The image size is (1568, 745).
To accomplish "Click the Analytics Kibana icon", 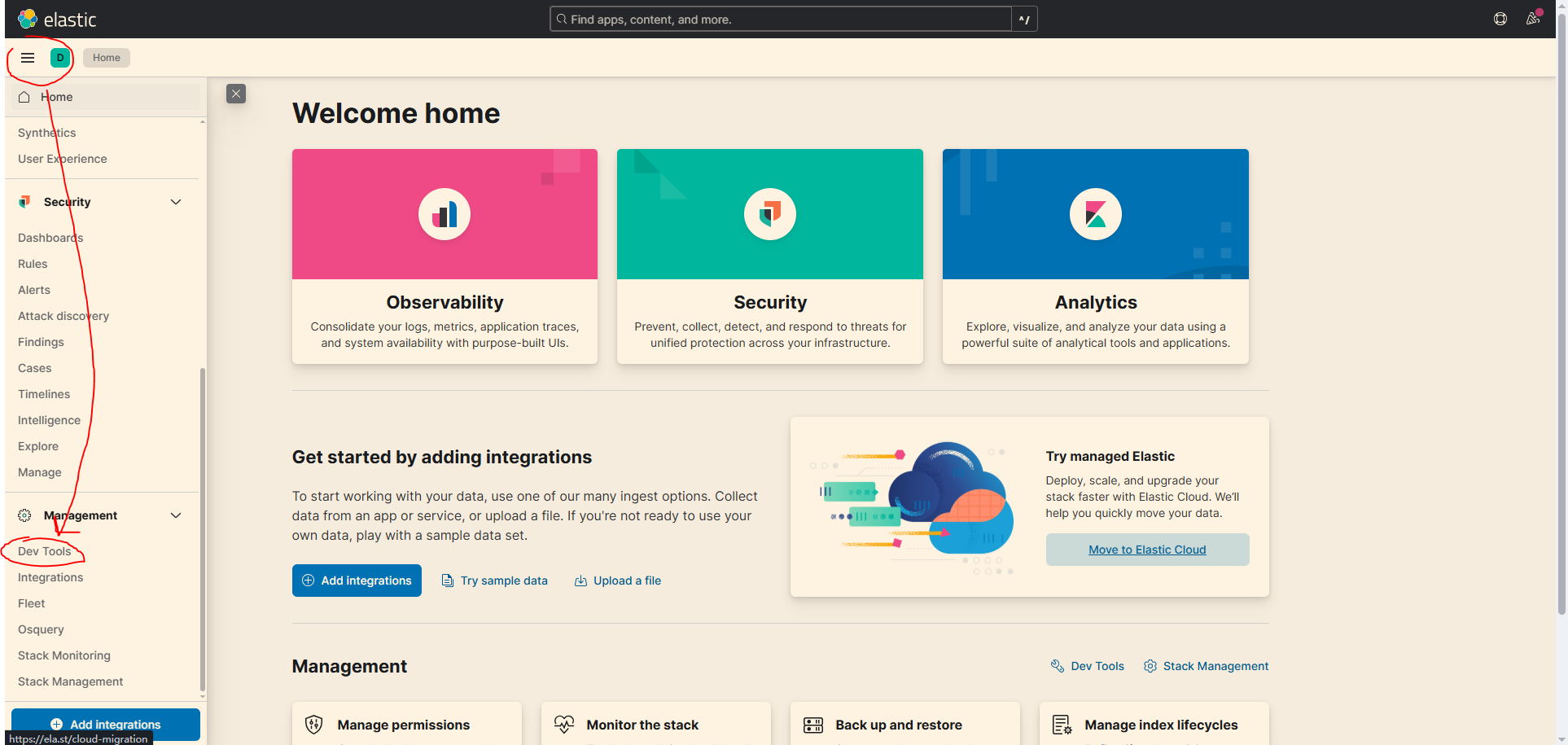I will click(x=1096, y=214).
